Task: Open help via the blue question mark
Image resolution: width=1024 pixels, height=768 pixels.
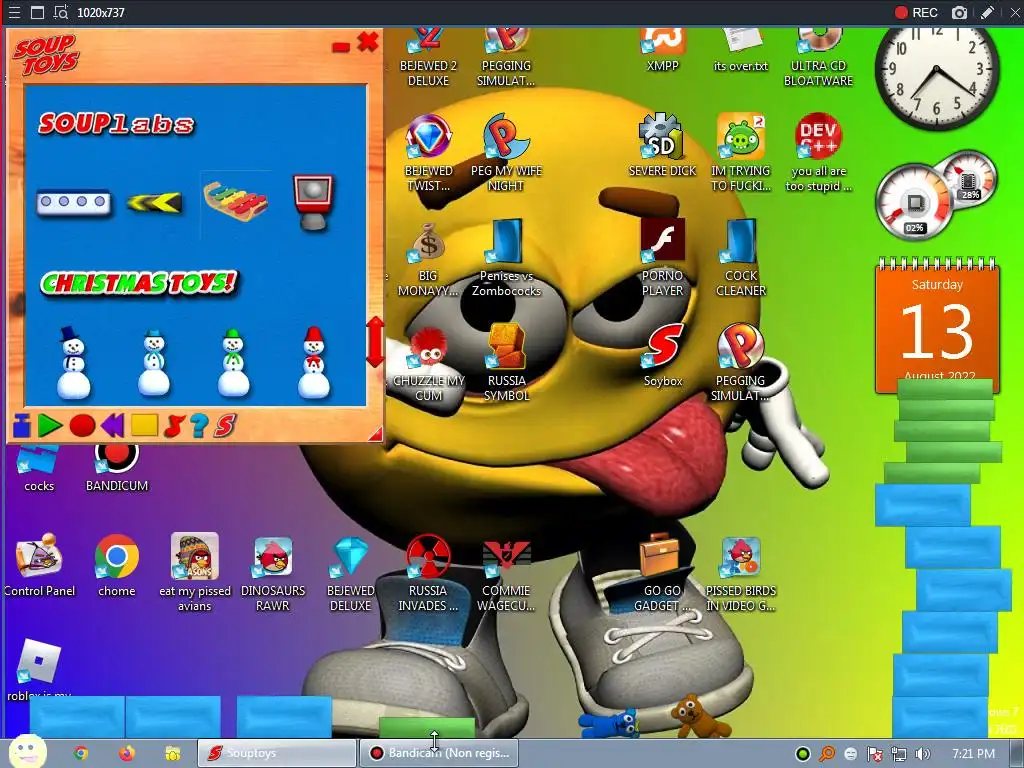Action: 199,426
